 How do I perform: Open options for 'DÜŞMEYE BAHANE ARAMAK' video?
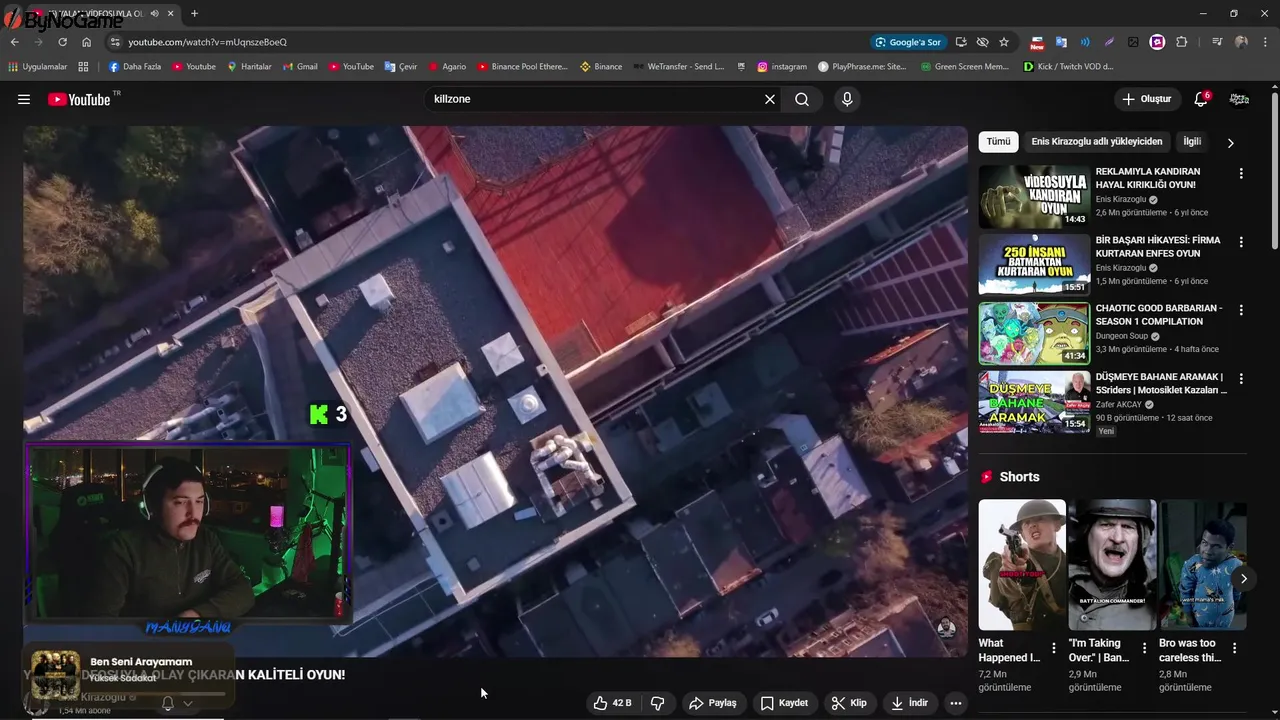coord(1241,380)
